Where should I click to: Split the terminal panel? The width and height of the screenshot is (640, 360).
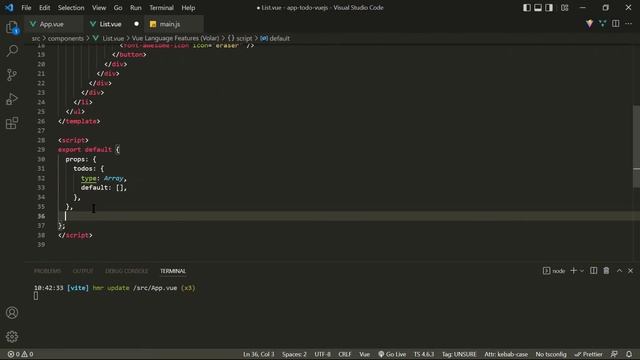(x=593, y=271)
